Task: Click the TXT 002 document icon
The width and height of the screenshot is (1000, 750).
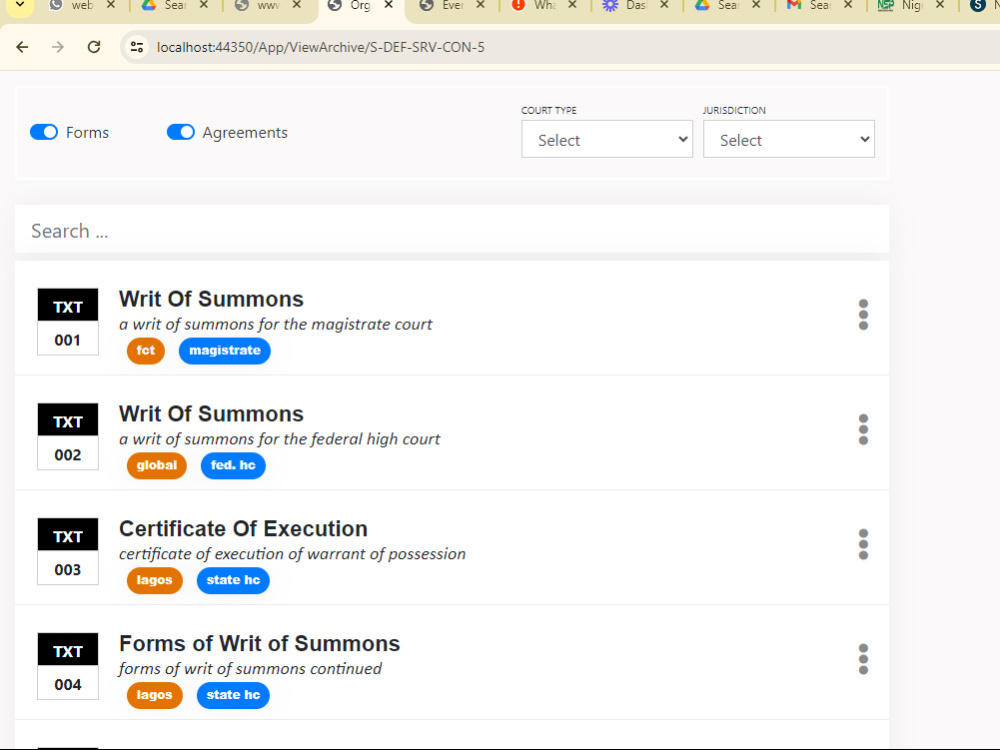Action: coord(68,436)
